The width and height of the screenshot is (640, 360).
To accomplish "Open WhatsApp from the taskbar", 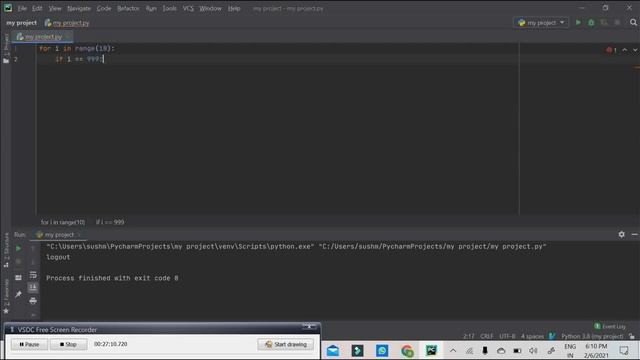I will 382,351.
